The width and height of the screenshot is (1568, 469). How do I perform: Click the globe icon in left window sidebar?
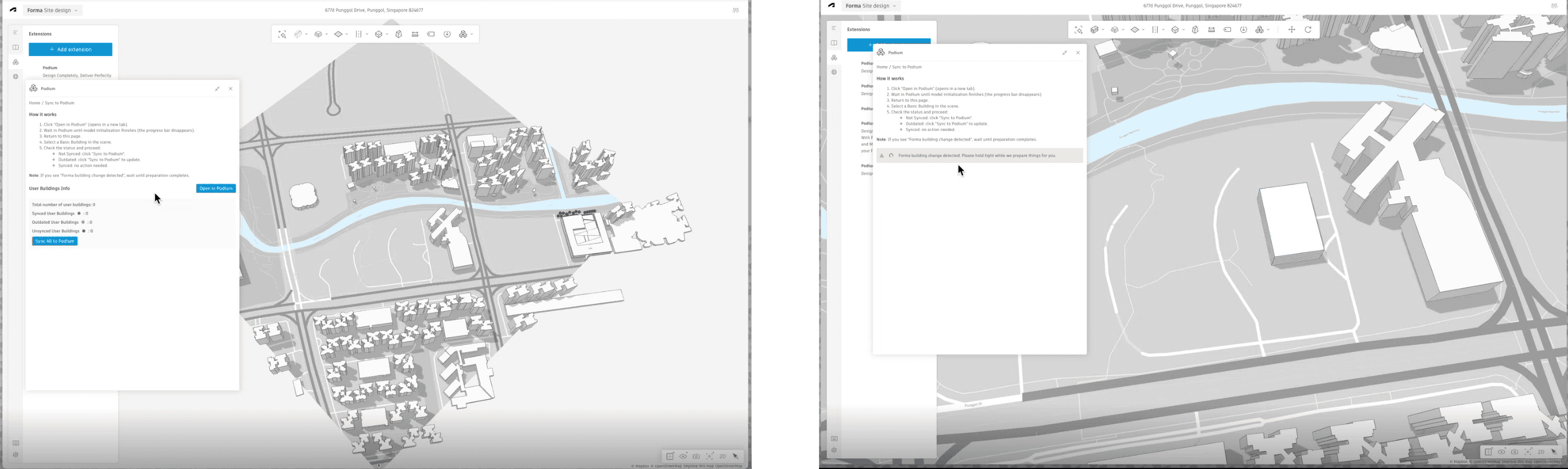tap(16, 77)
